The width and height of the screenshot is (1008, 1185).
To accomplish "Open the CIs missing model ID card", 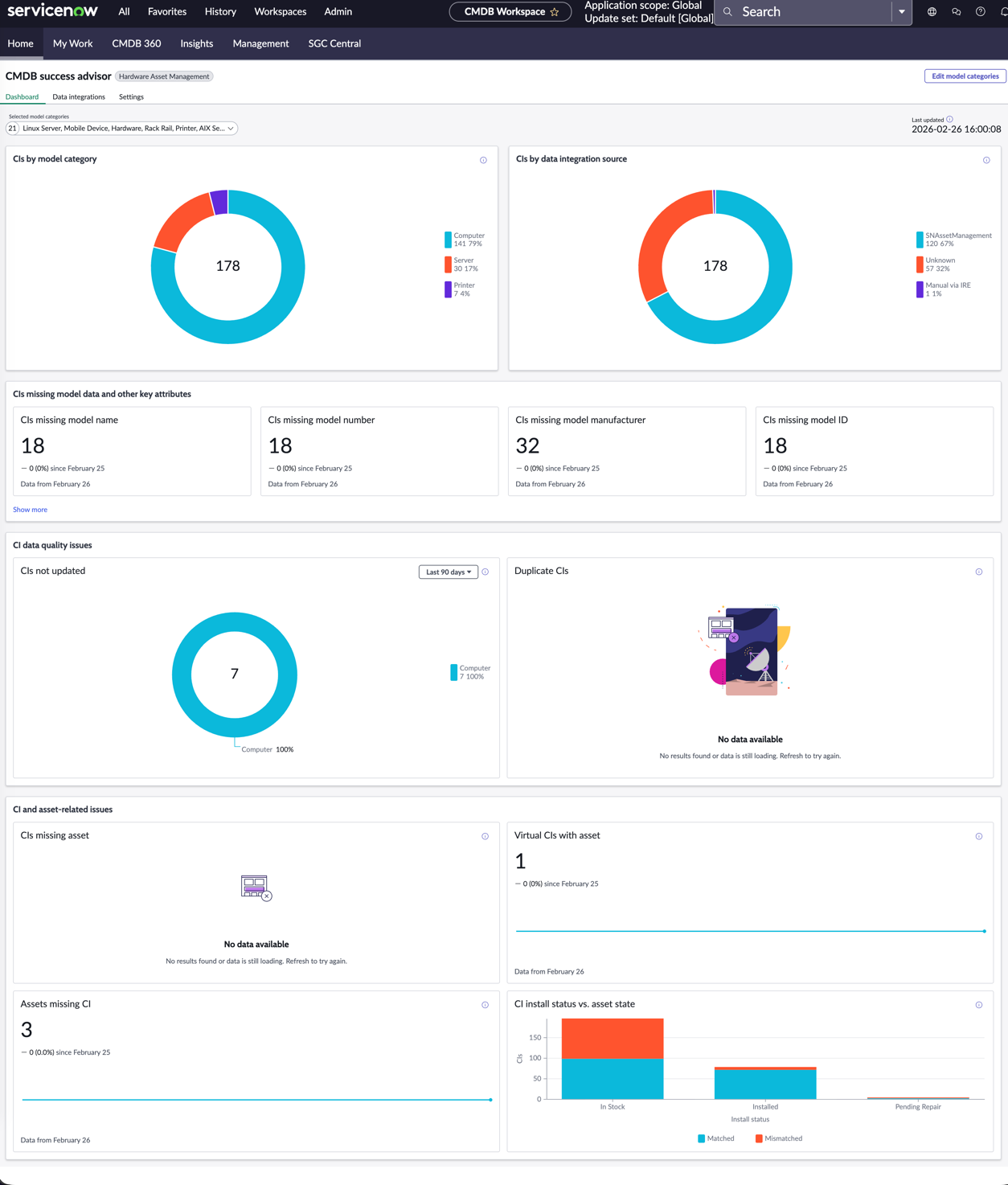I will coord(875,451).
